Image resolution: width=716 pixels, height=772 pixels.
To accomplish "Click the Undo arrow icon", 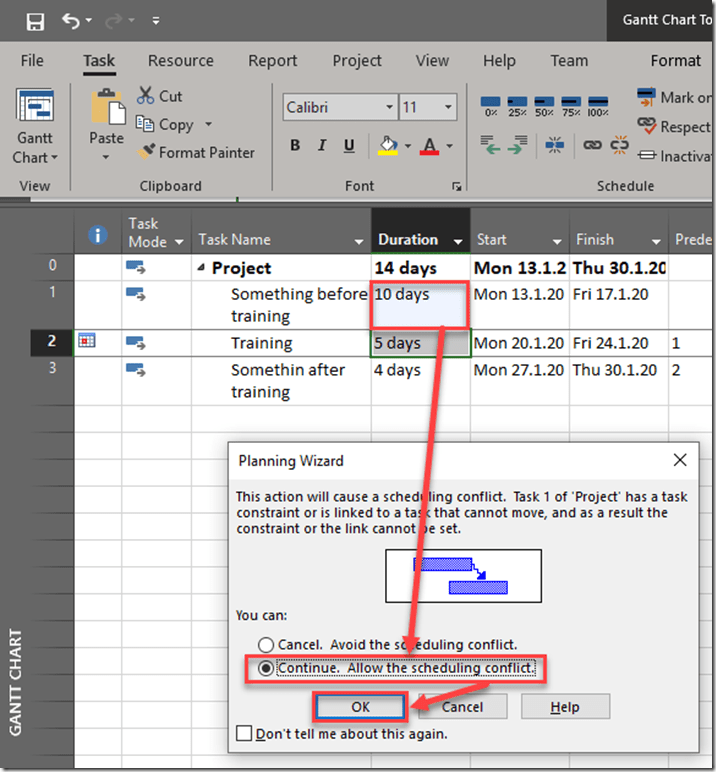I will [69, 21].
